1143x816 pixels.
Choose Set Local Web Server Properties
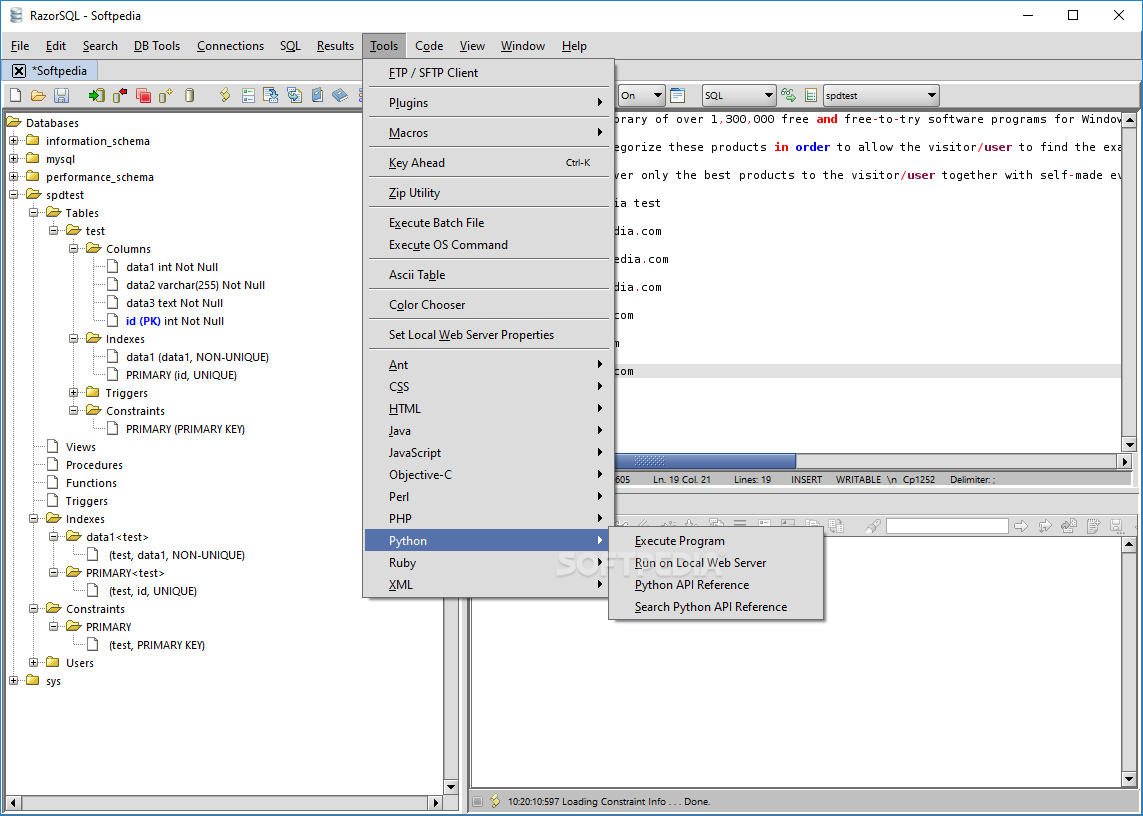pyautogui.click(x=488, y=335)
